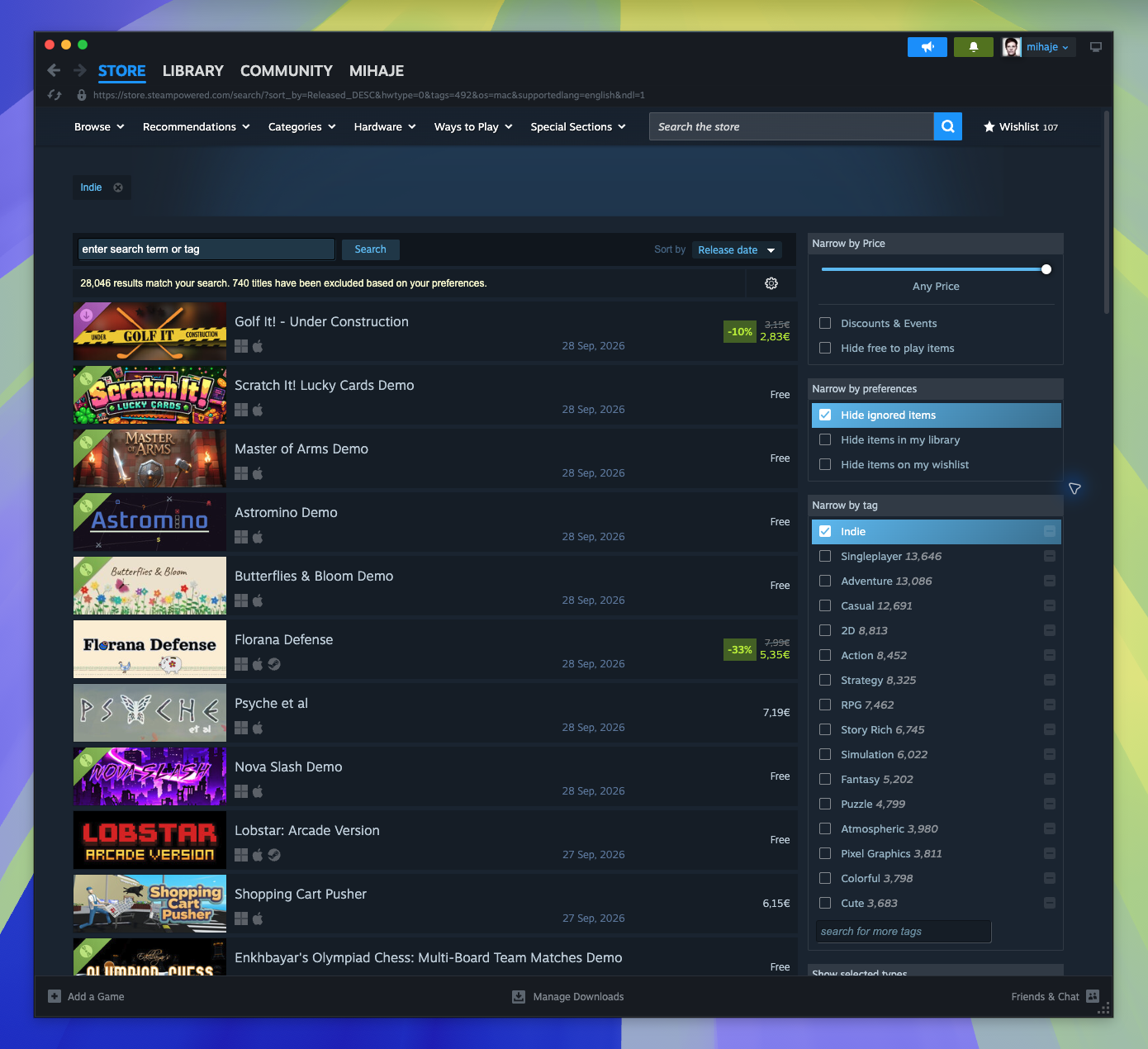
Task: Switch to Big Picture display mode icon
Action: tap(1096, 47)
